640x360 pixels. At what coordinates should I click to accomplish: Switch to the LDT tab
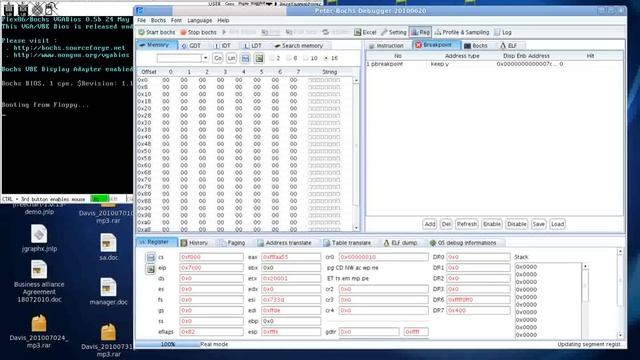tap(253, 46)
